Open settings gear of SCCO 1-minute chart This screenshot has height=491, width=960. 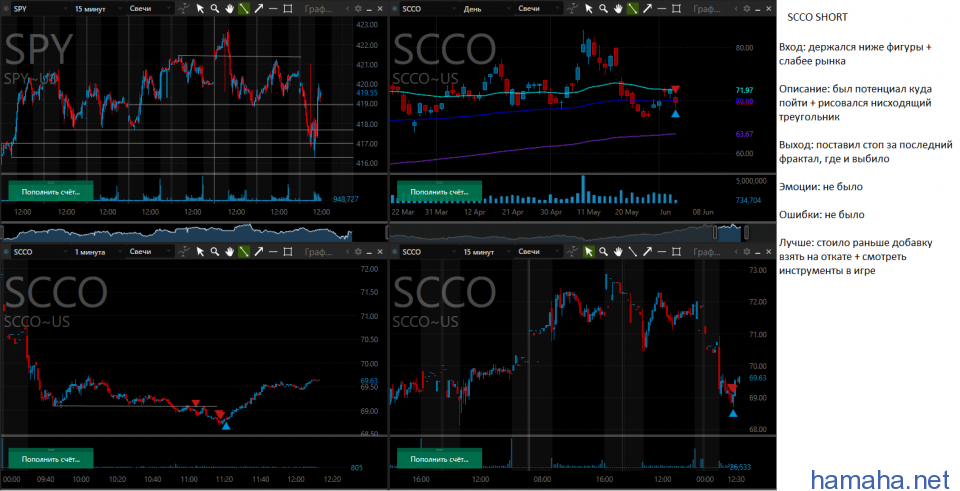(358, 251)
